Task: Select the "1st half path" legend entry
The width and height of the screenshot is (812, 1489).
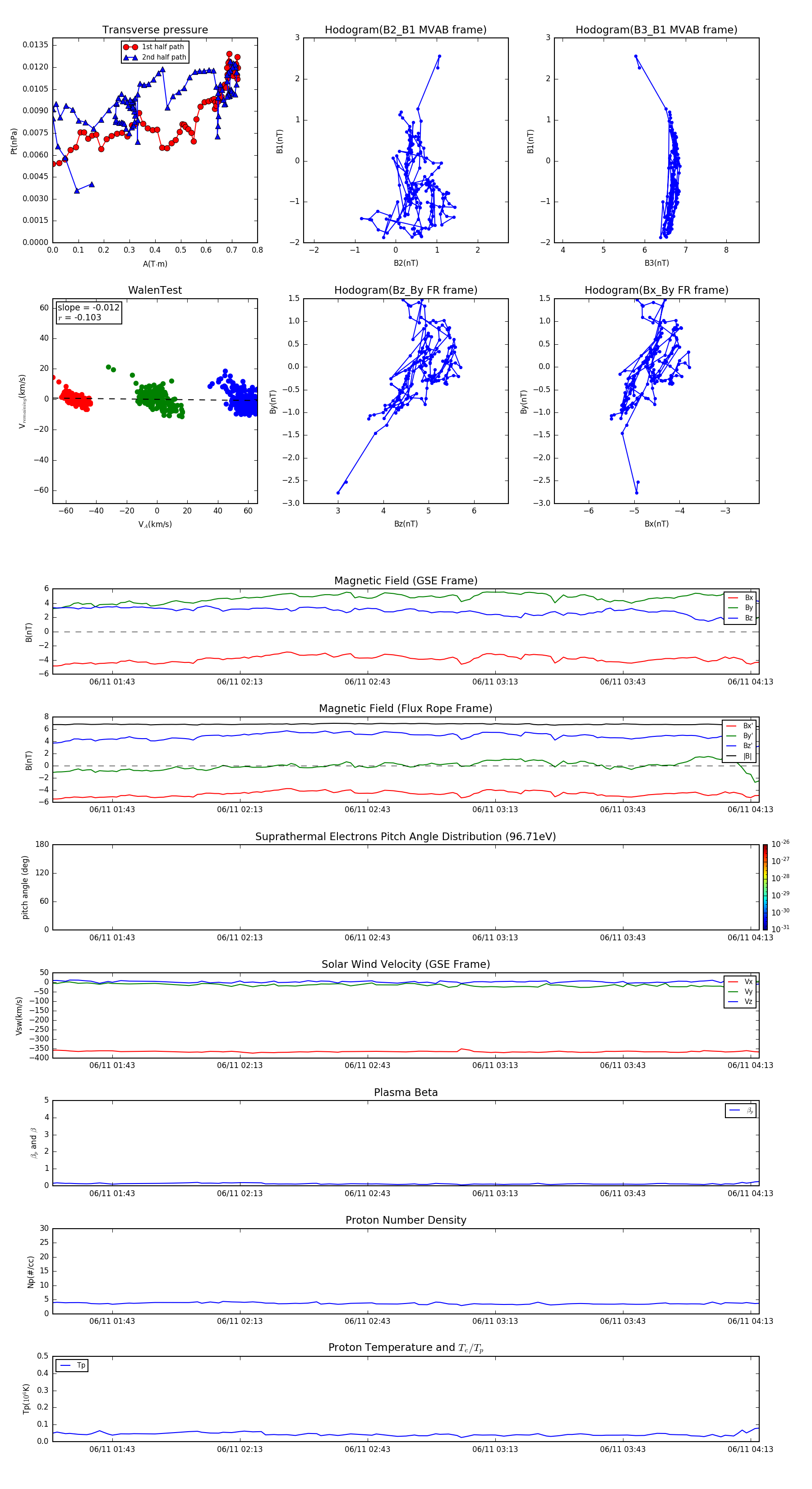Action: pos(154,47)
